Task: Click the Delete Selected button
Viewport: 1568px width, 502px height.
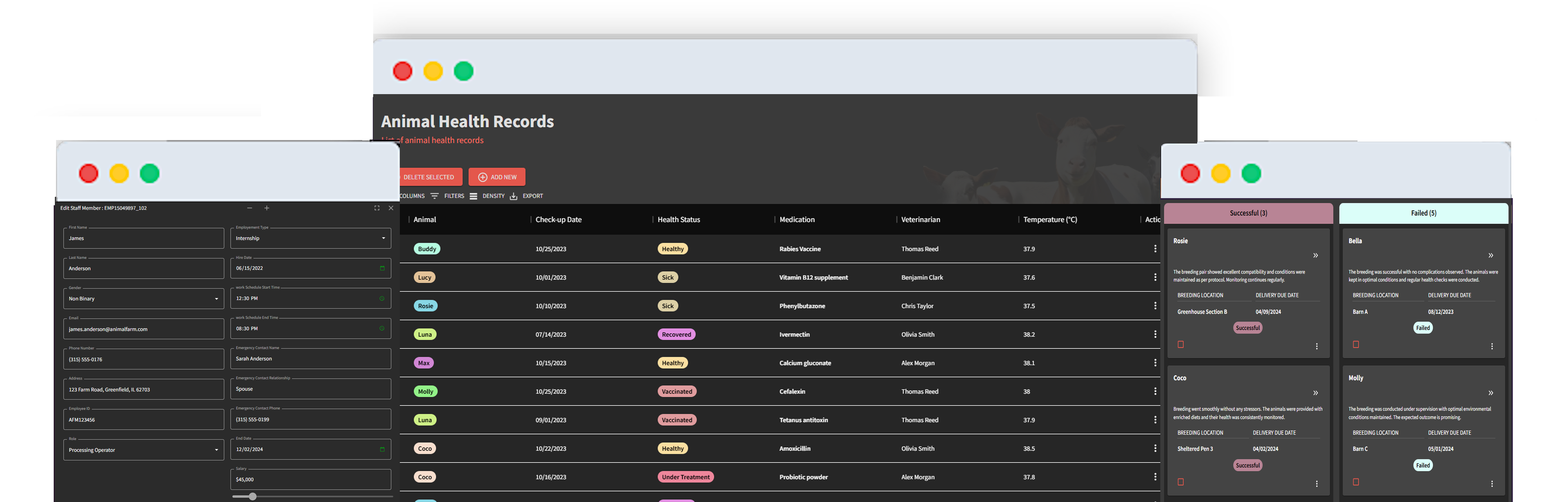Action: [430, 176]
